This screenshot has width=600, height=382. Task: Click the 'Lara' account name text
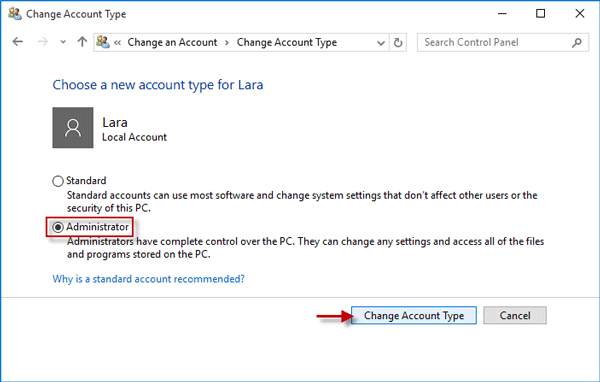click(115, 122)
